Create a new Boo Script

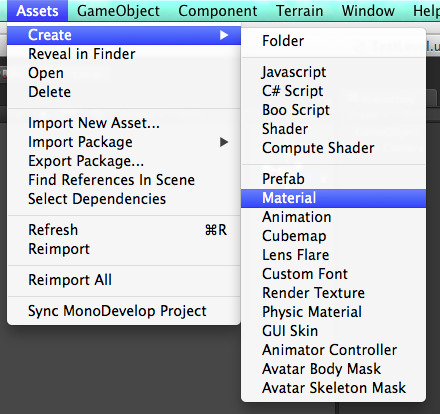click(x=333, y=110)
